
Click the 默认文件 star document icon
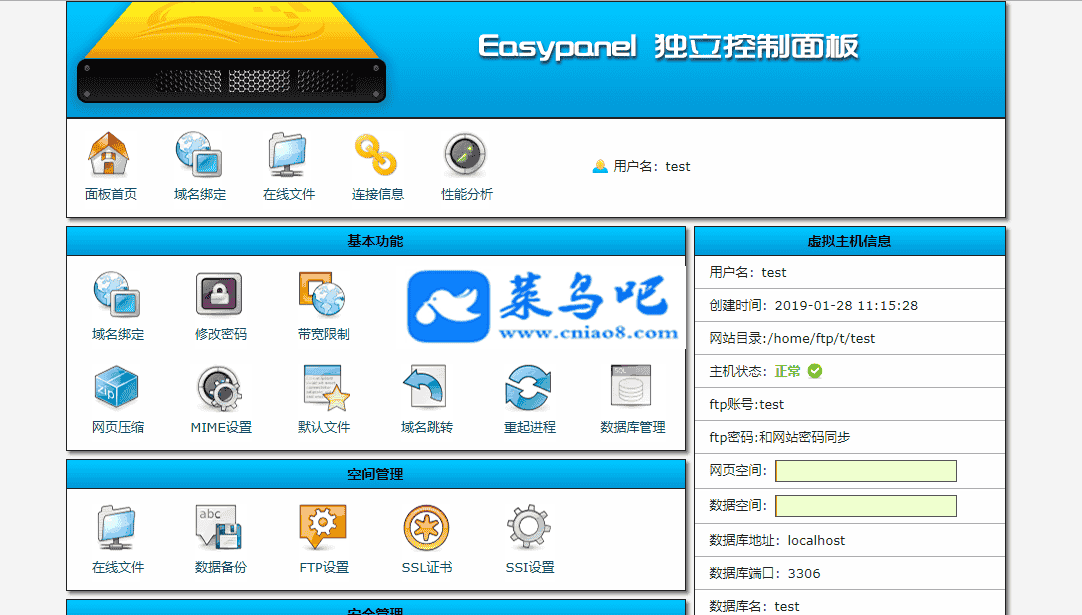324,388
